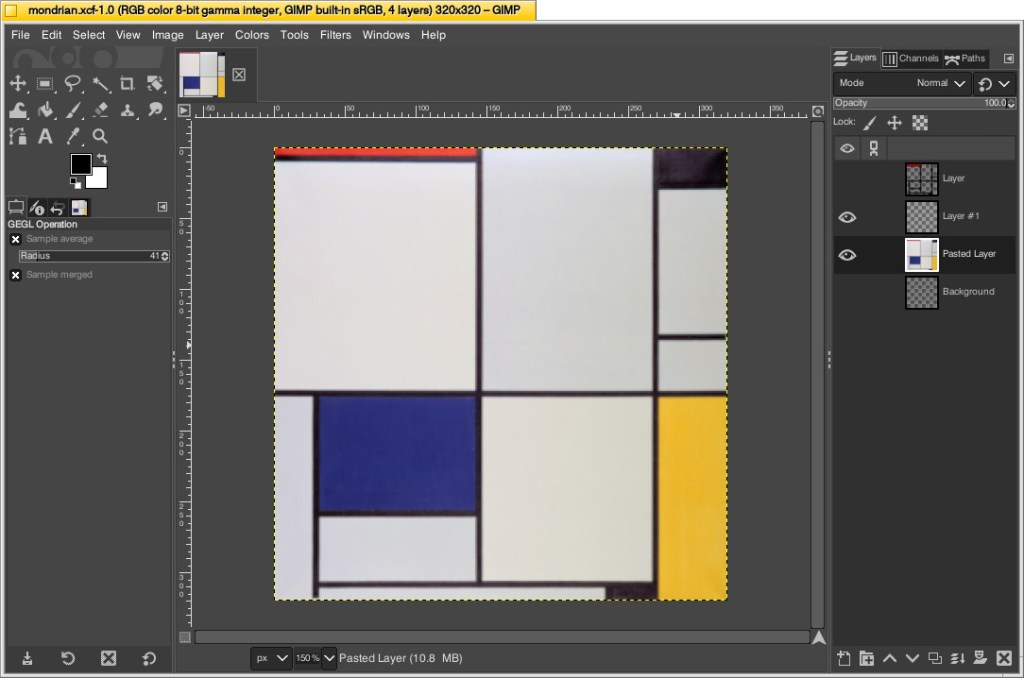Image resolution: width=1024 pixels, height=678 pixels.
Task: Hide the Pasted Layer visibility eye
Action: [x=847, y=255]
